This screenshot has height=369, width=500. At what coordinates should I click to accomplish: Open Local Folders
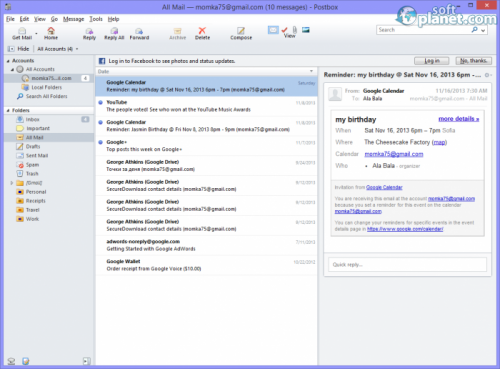[x=46, y=87]
